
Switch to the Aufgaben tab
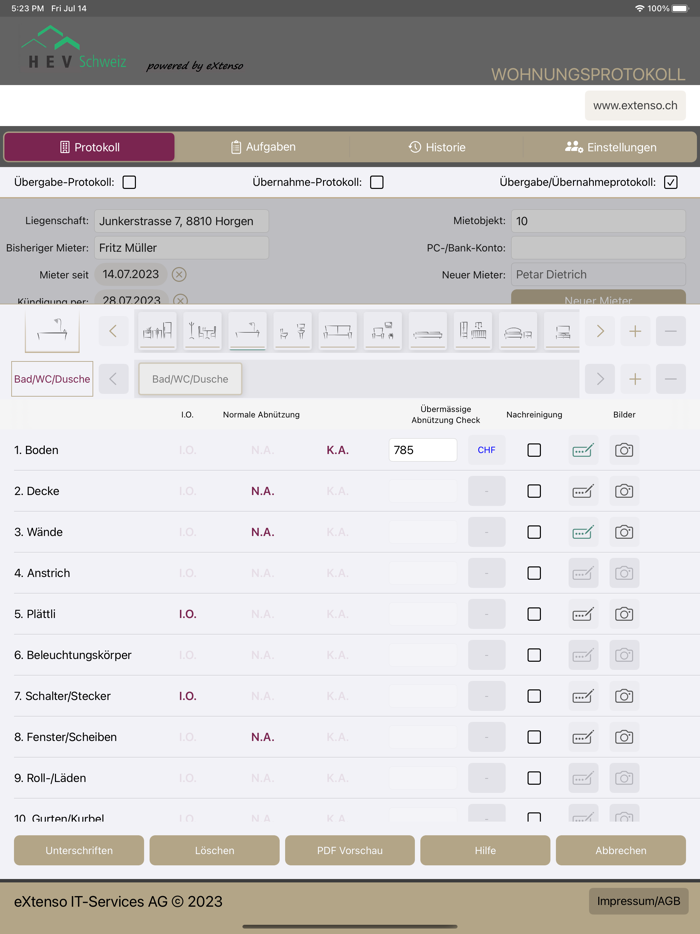point(263,147)
